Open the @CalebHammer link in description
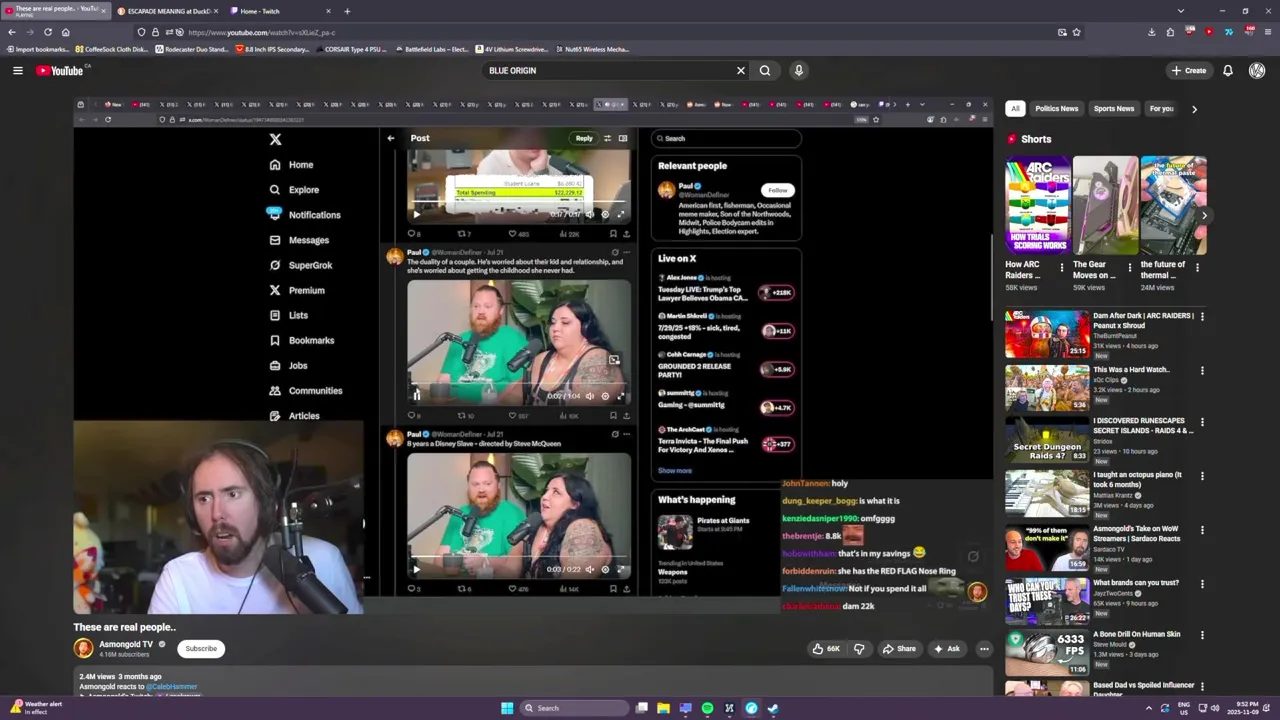This screenshot has height=720, width=1280. click(x=172, y=687)
